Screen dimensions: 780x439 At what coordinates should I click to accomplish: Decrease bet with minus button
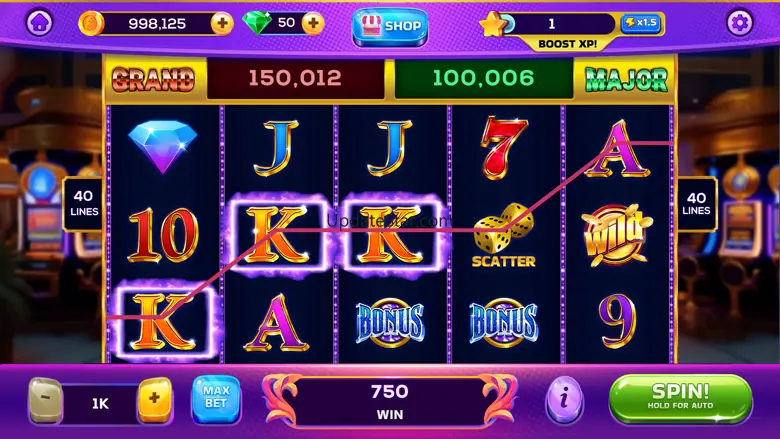click(45, 401)
